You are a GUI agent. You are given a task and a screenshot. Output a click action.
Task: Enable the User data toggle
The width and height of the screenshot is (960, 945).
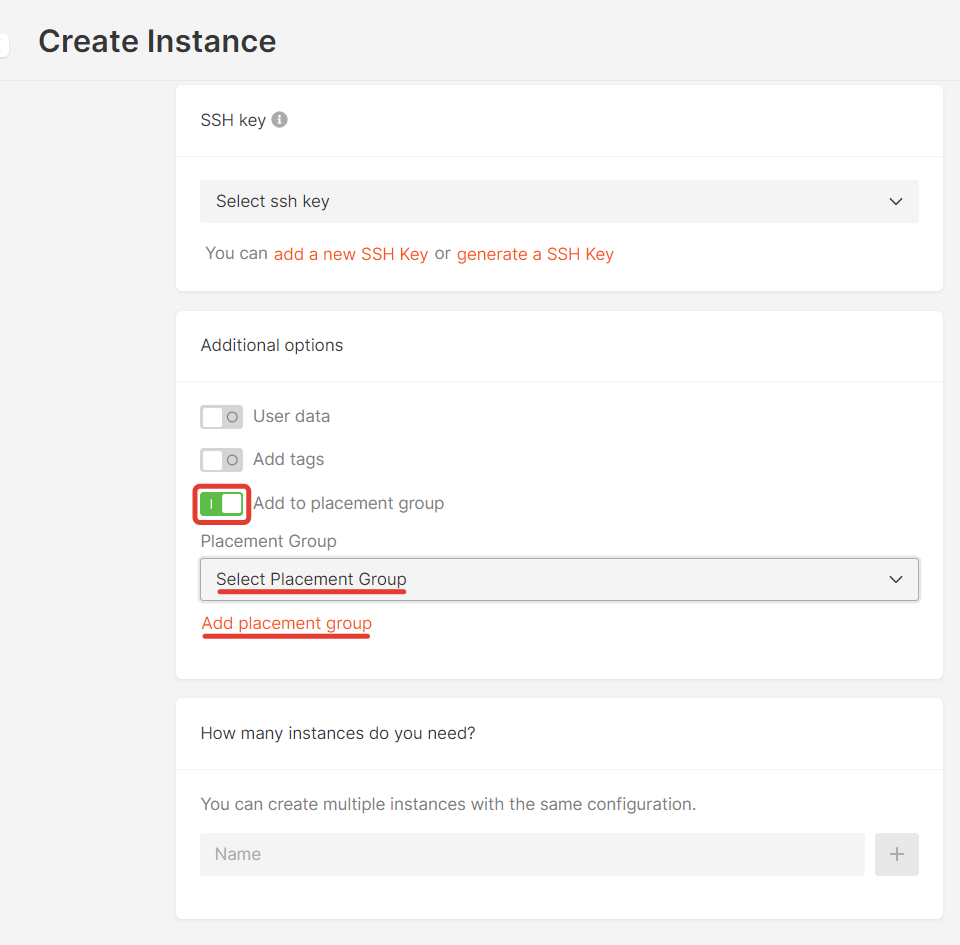tap(221, 417)
